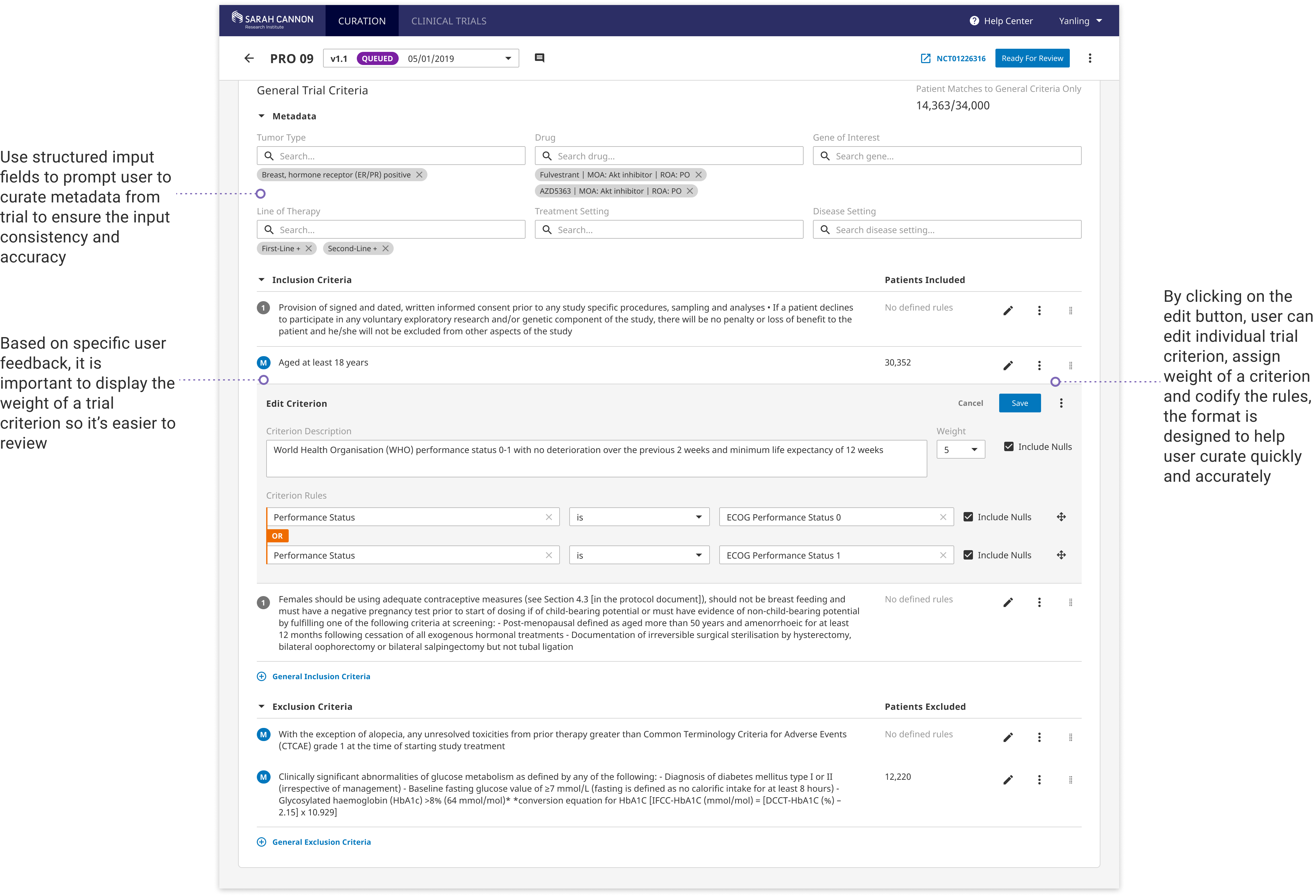Toggle Include Nulls for ECOG Performance Status 0
Image resolution: width=1316 pixels, height=896 pixels.
click(x=968, y=516)
